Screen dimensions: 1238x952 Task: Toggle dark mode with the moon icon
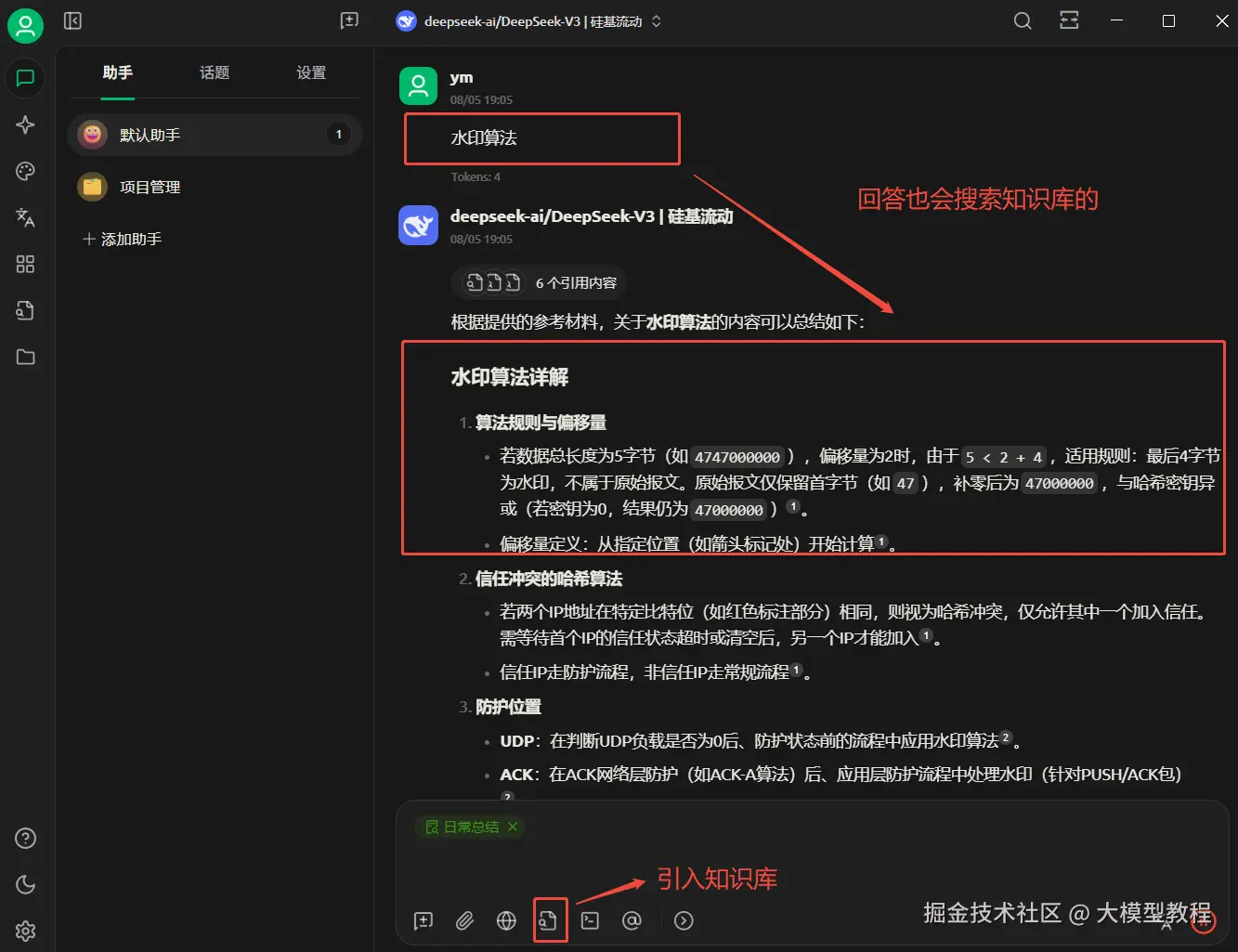25,884
